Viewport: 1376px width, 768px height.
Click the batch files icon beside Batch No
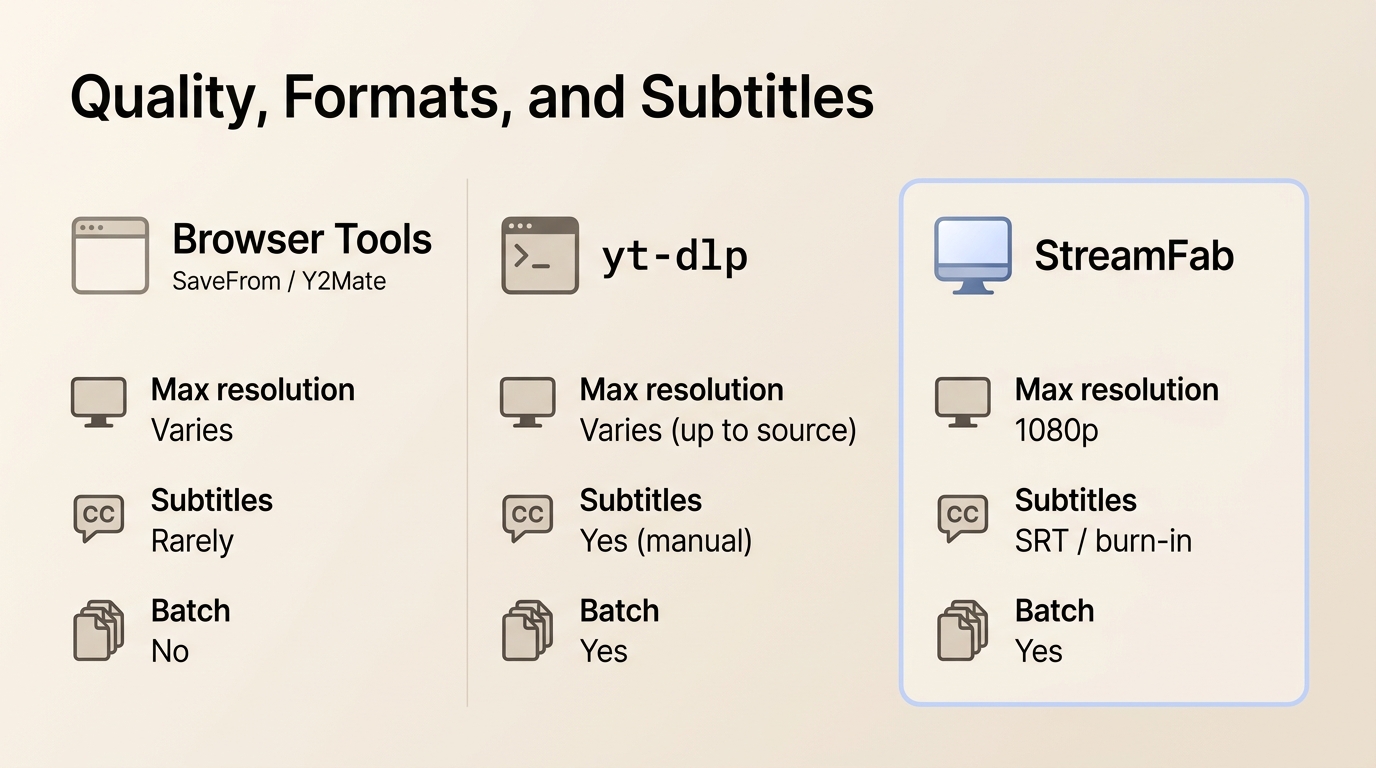(99, 630)
